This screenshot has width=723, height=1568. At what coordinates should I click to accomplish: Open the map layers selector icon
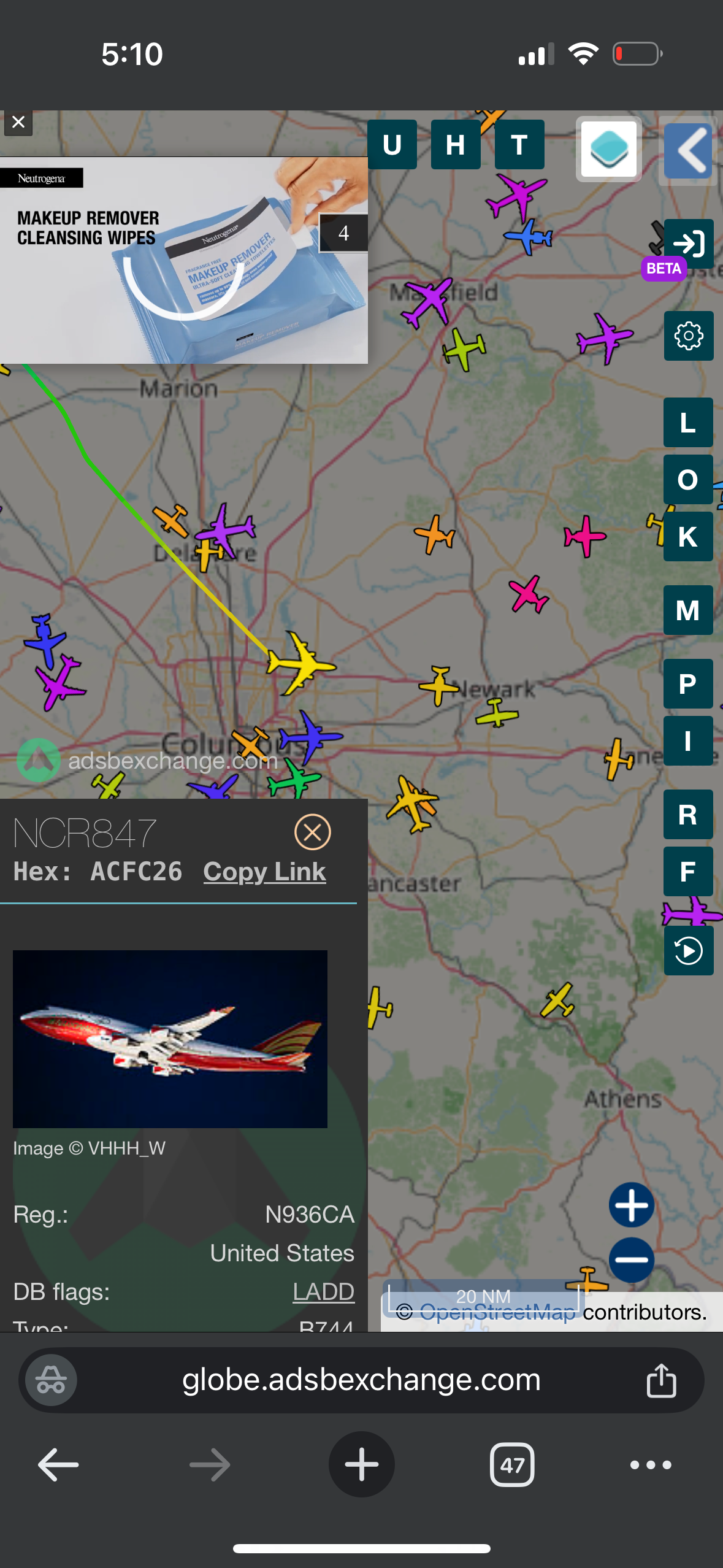[x=609, y=149]
